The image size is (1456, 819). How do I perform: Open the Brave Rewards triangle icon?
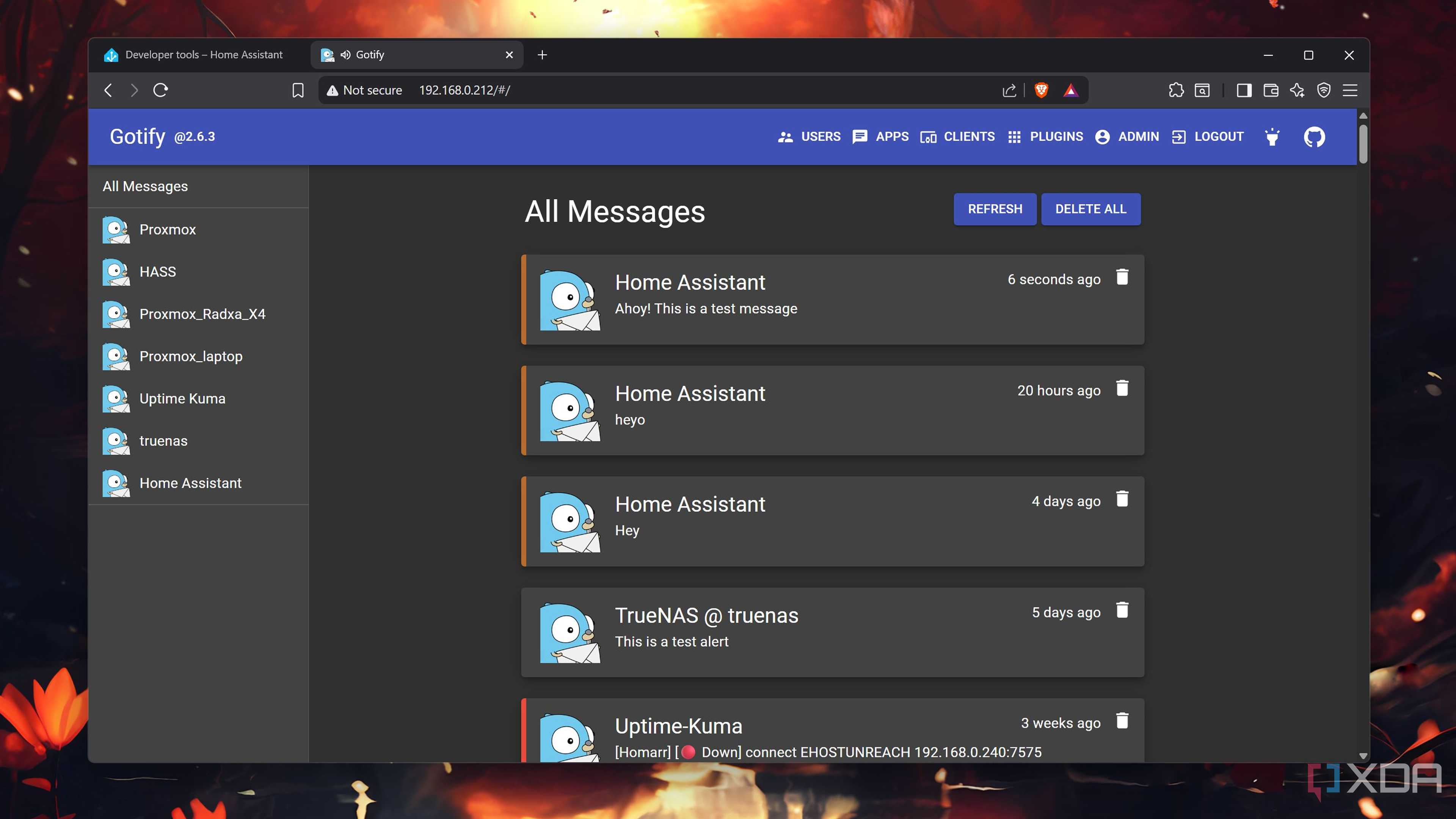coord(1070,91)
